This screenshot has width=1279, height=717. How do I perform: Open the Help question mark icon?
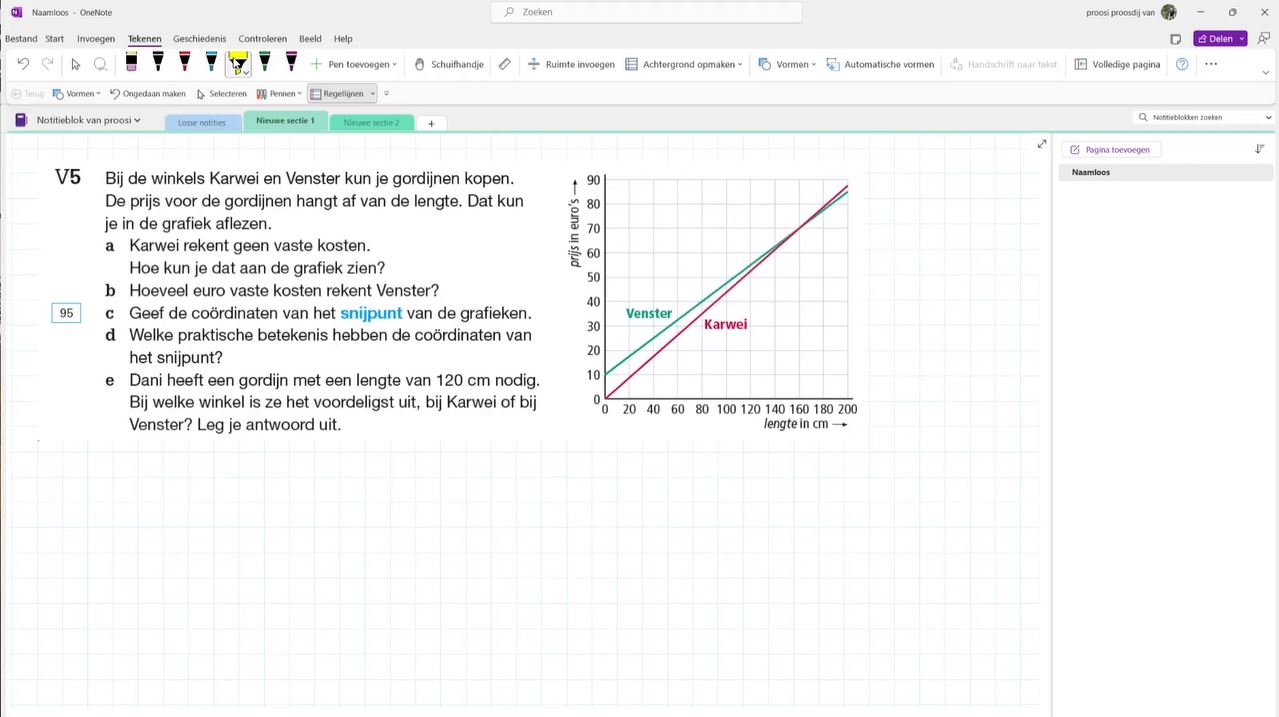pos(1183,64)
